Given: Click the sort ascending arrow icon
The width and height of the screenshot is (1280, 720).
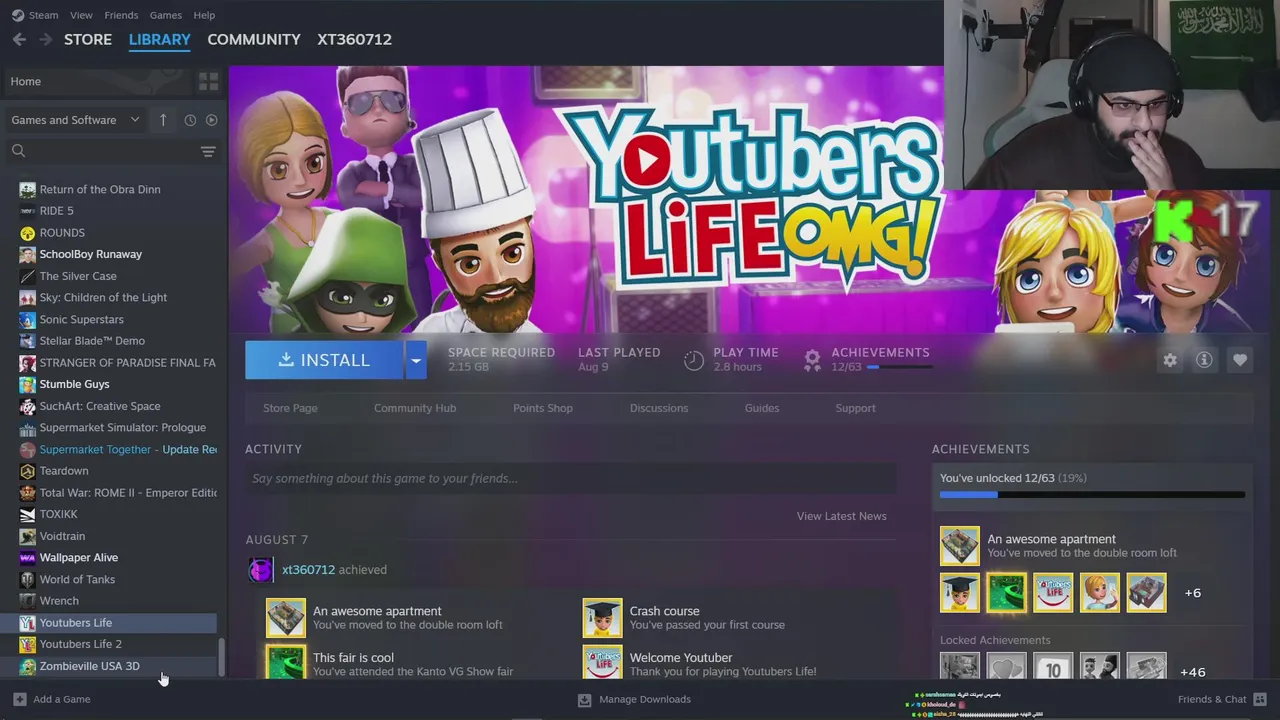Looking at the screenshot, I should [x=163, y=120].
